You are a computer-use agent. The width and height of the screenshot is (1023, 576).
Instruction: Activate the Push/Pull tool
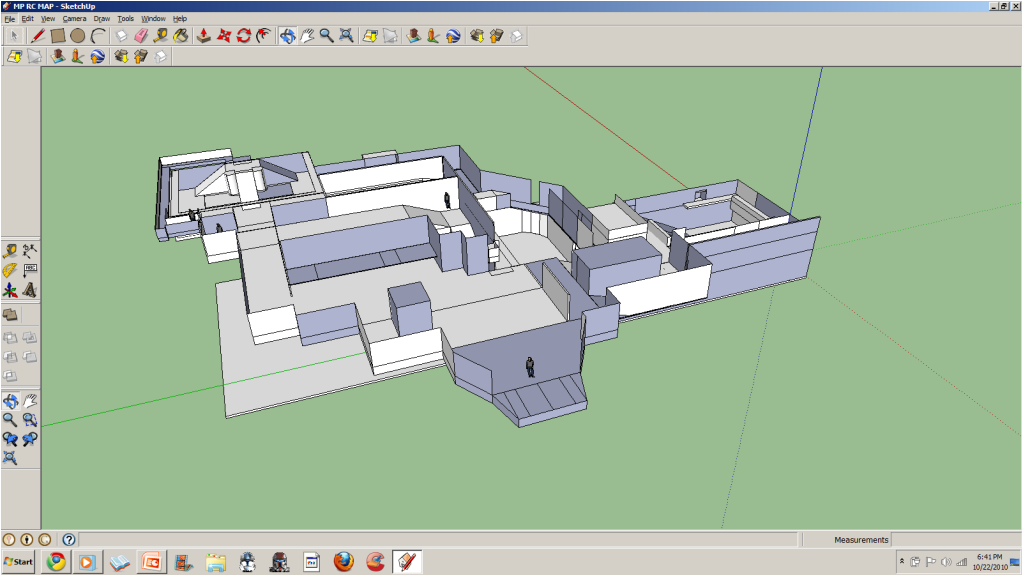tap(204, 36)
